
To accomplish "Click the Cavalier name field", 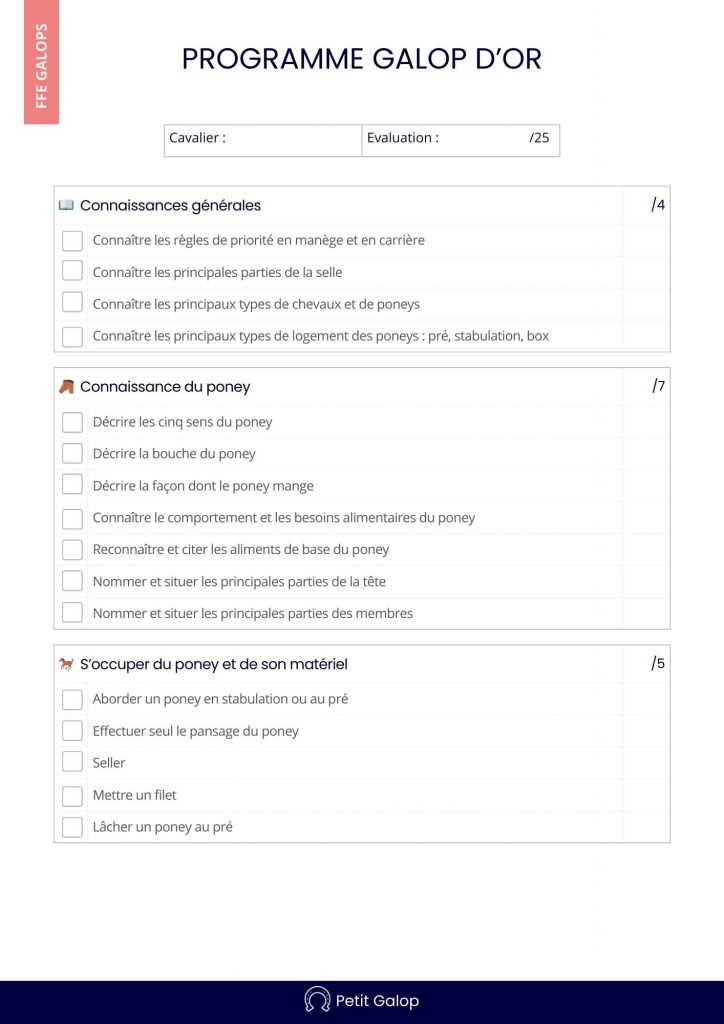I will (x=290, y=139).
